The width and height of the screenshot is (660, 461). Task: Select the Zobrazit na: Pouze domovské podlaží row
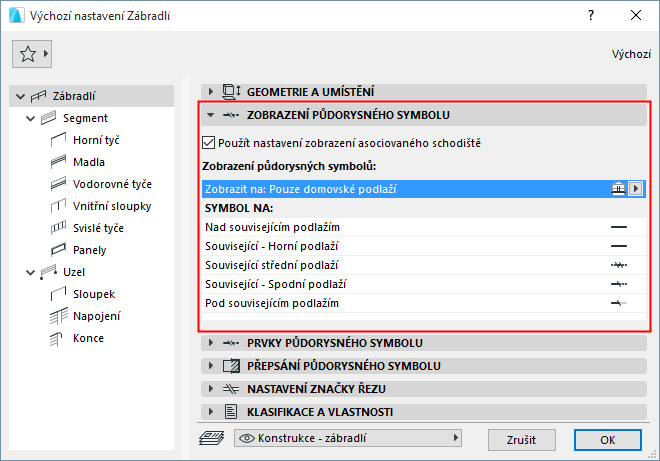(424, 189)
